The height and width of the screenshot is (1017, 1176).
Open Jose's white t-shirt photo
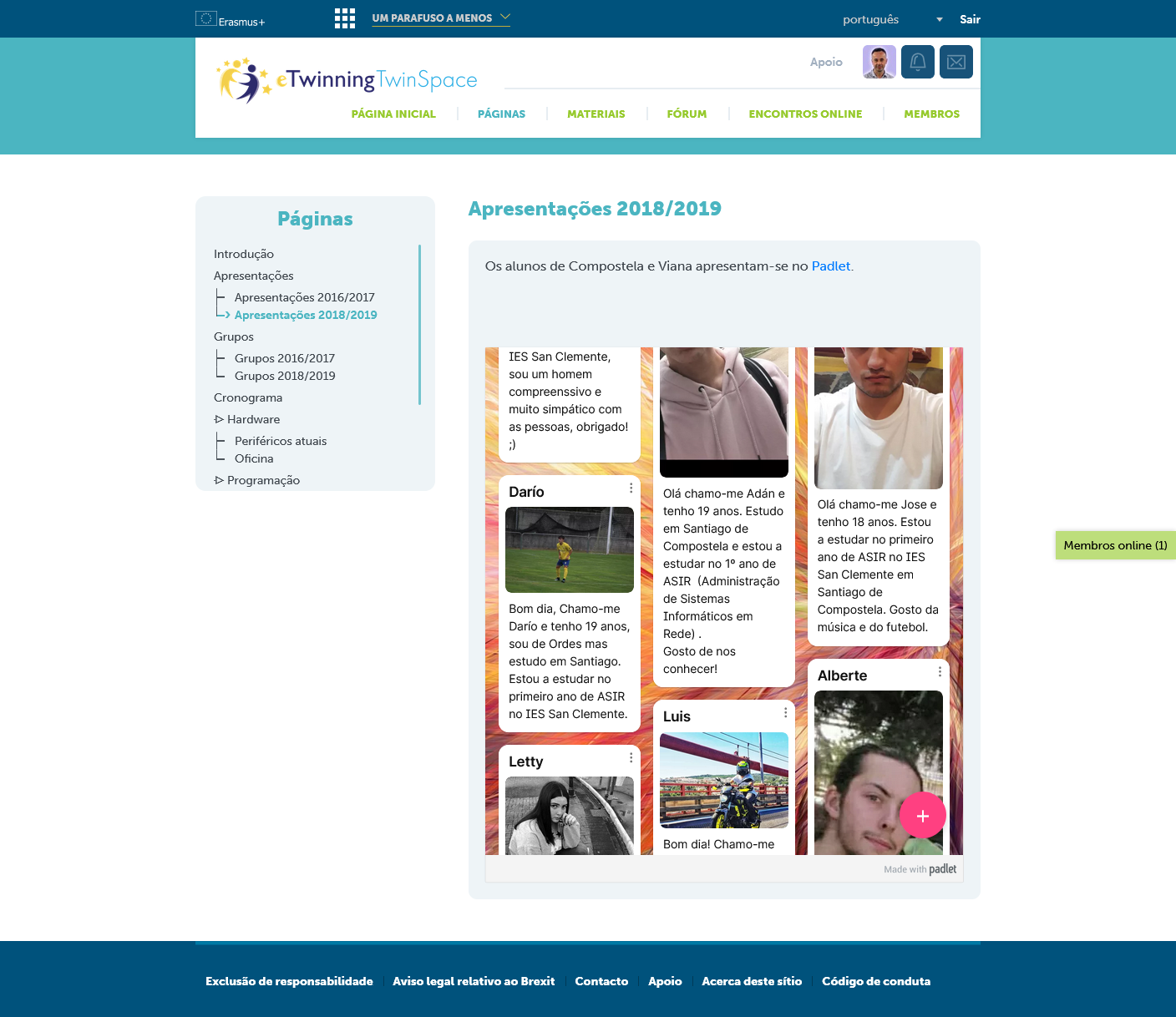click(x=879, y=417)
